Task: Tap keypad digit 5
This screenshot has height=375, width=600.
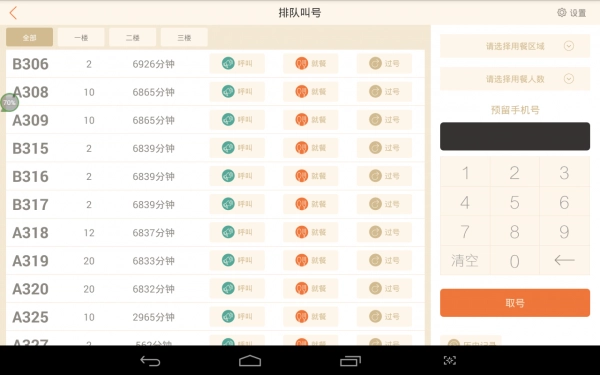Action: pyautogui.click(x=515, y=202)
